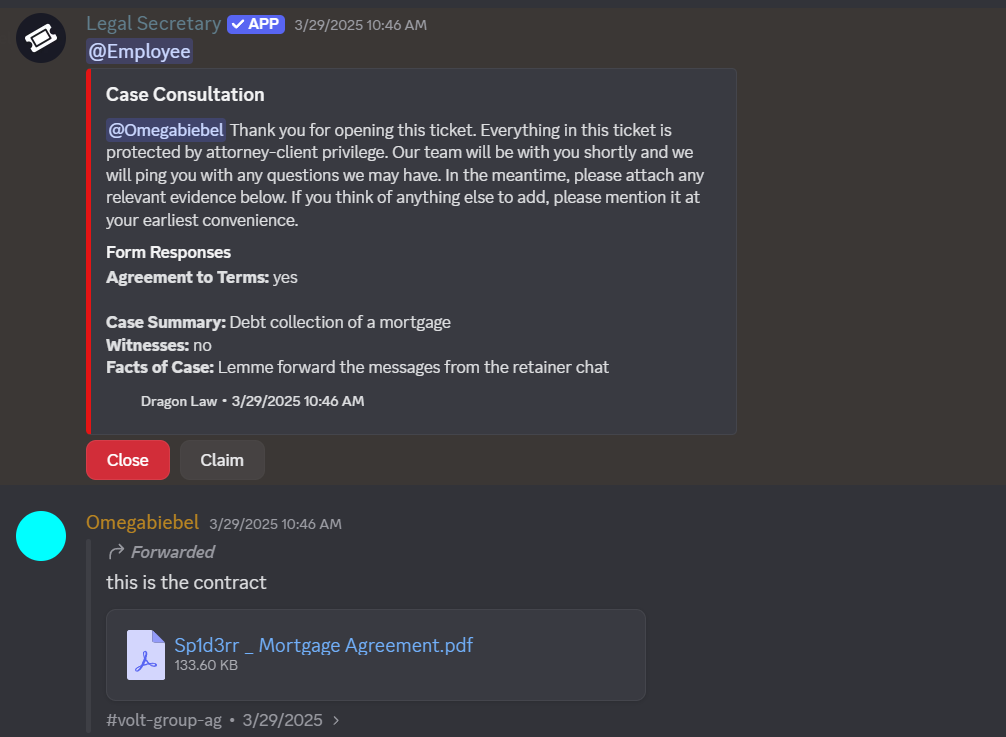Click the Legal Secretary ticket avatar icon

(41, 38)
